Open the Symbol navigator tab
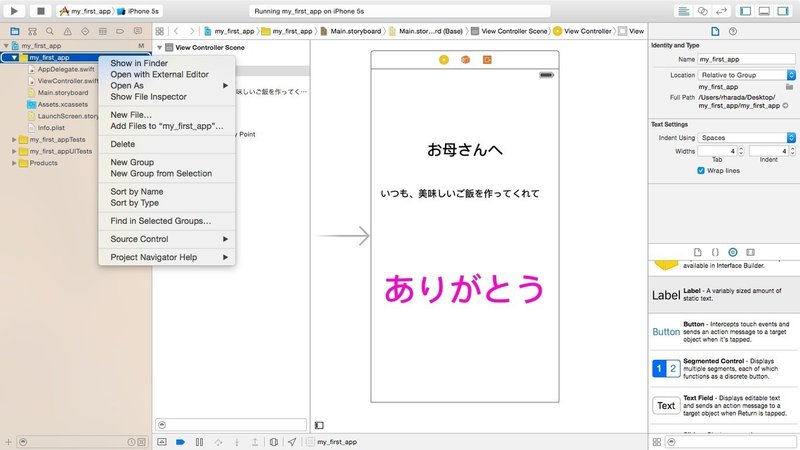Image resolution: width=800 pixels, height=450 pixels. click(x=32, y=31)
